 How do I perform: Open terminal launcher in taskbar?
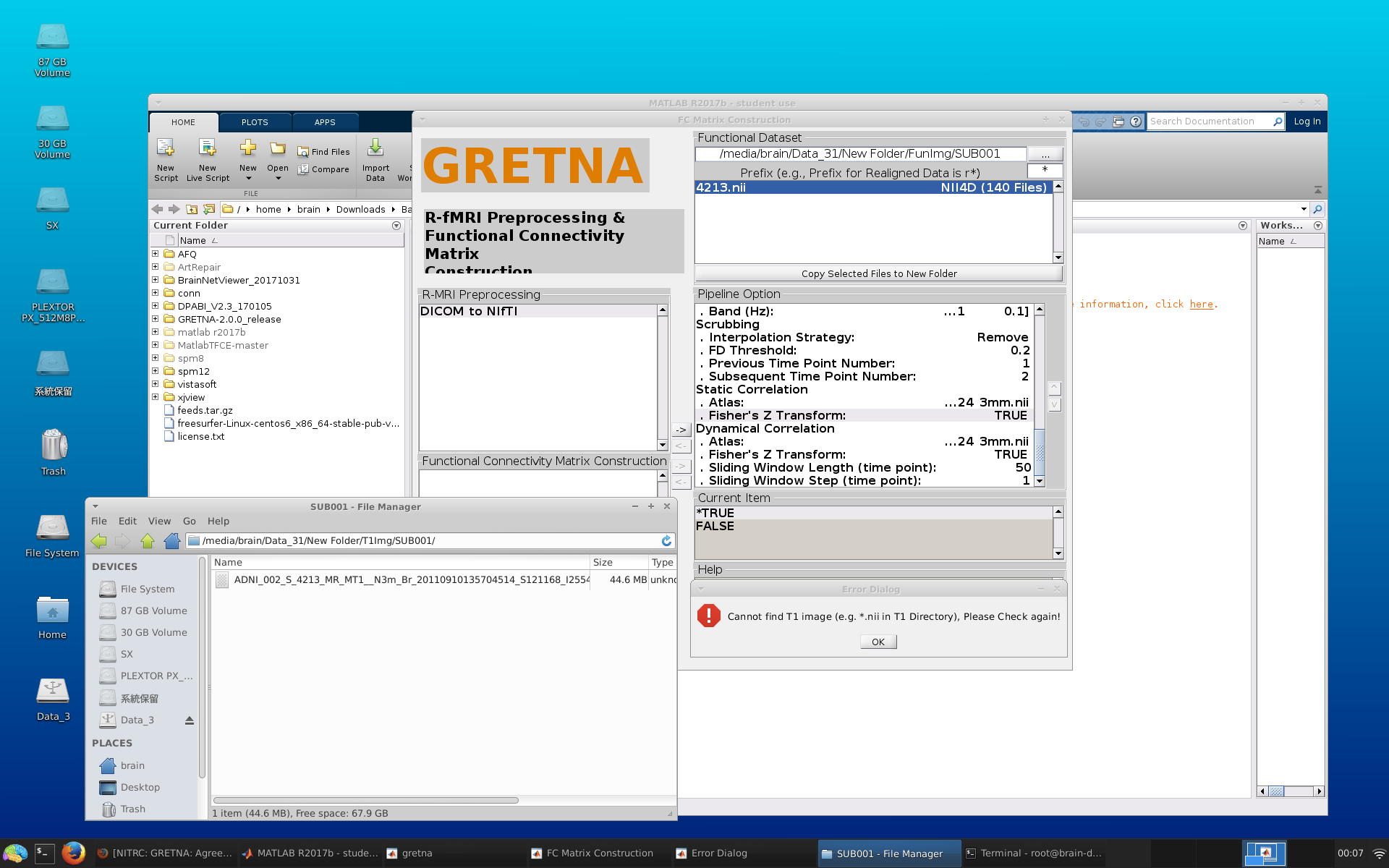(x=44, y=854)
